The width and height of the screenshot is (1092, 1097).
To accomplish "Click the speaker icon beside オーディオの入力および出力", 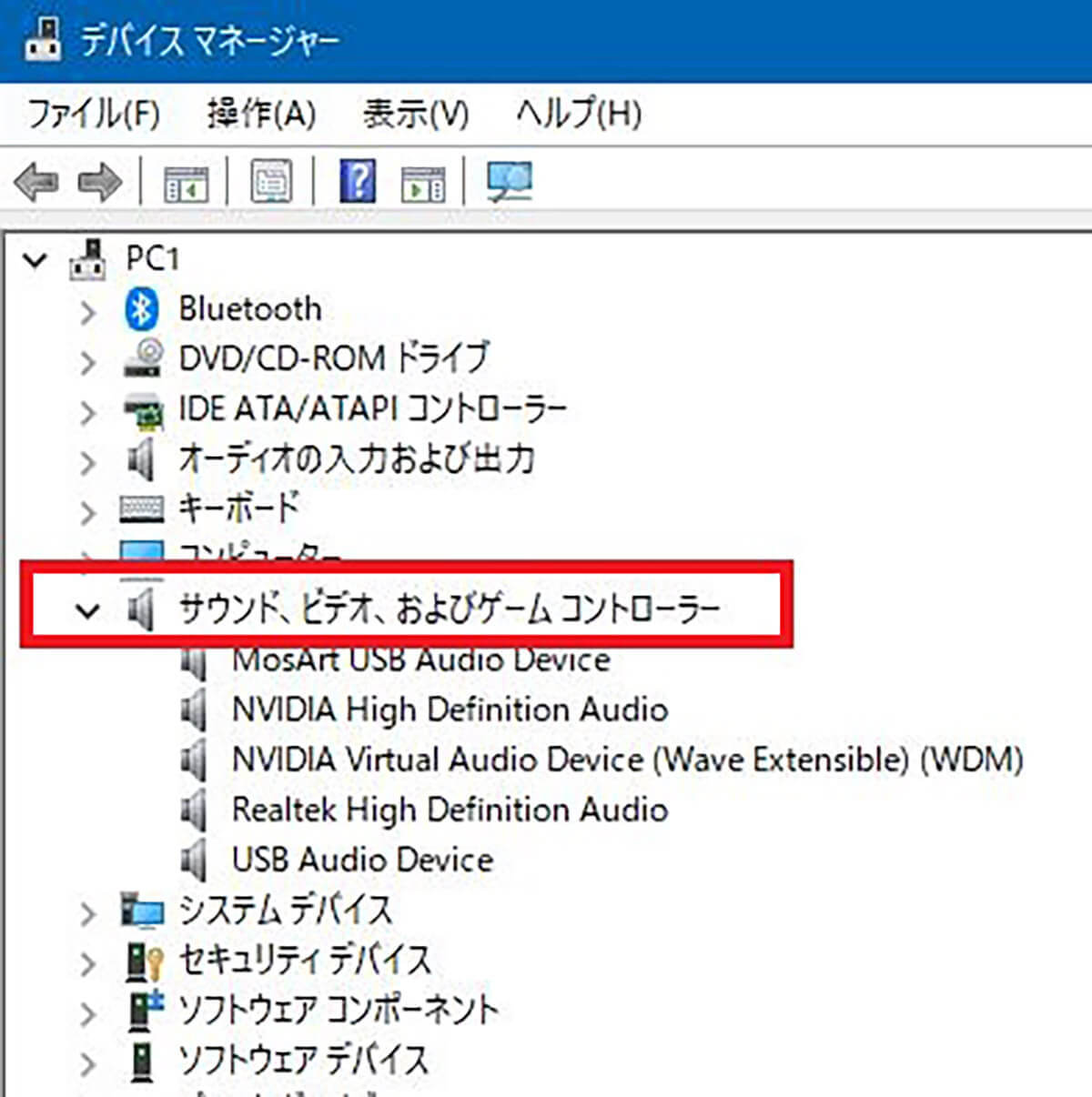I will [x=141, y=459].
